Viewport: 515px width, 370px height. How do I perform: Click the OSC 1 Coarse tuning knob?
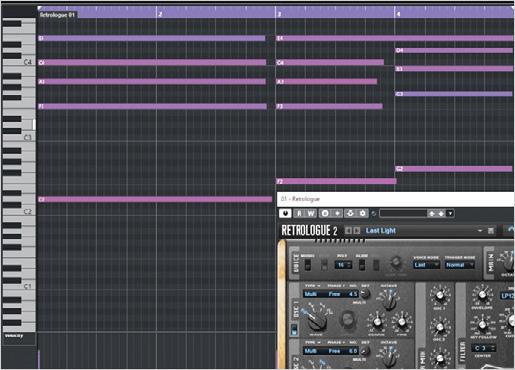pyautogui.click(x=377, y=322)
